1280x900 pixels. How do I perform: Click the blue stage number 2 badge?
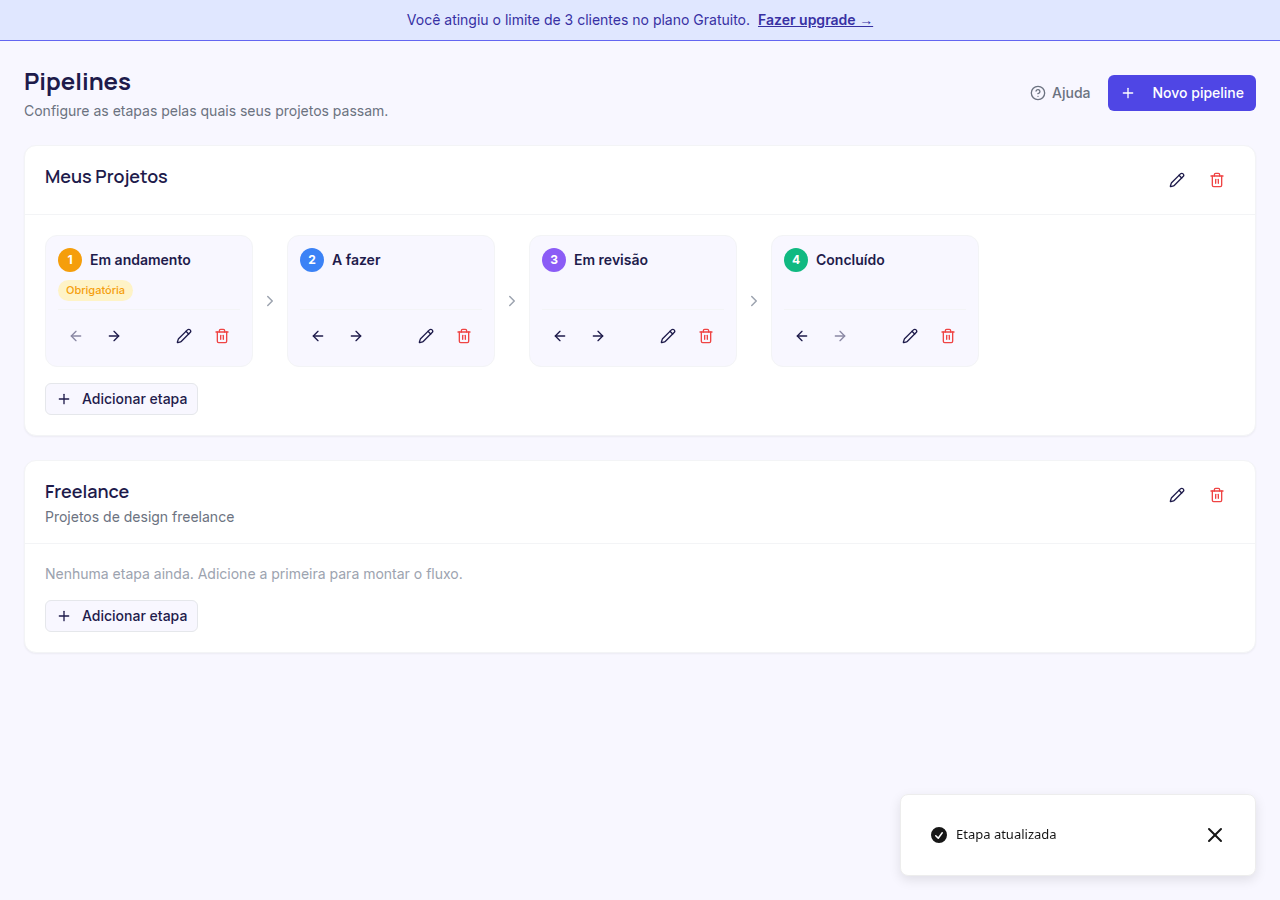312,260
